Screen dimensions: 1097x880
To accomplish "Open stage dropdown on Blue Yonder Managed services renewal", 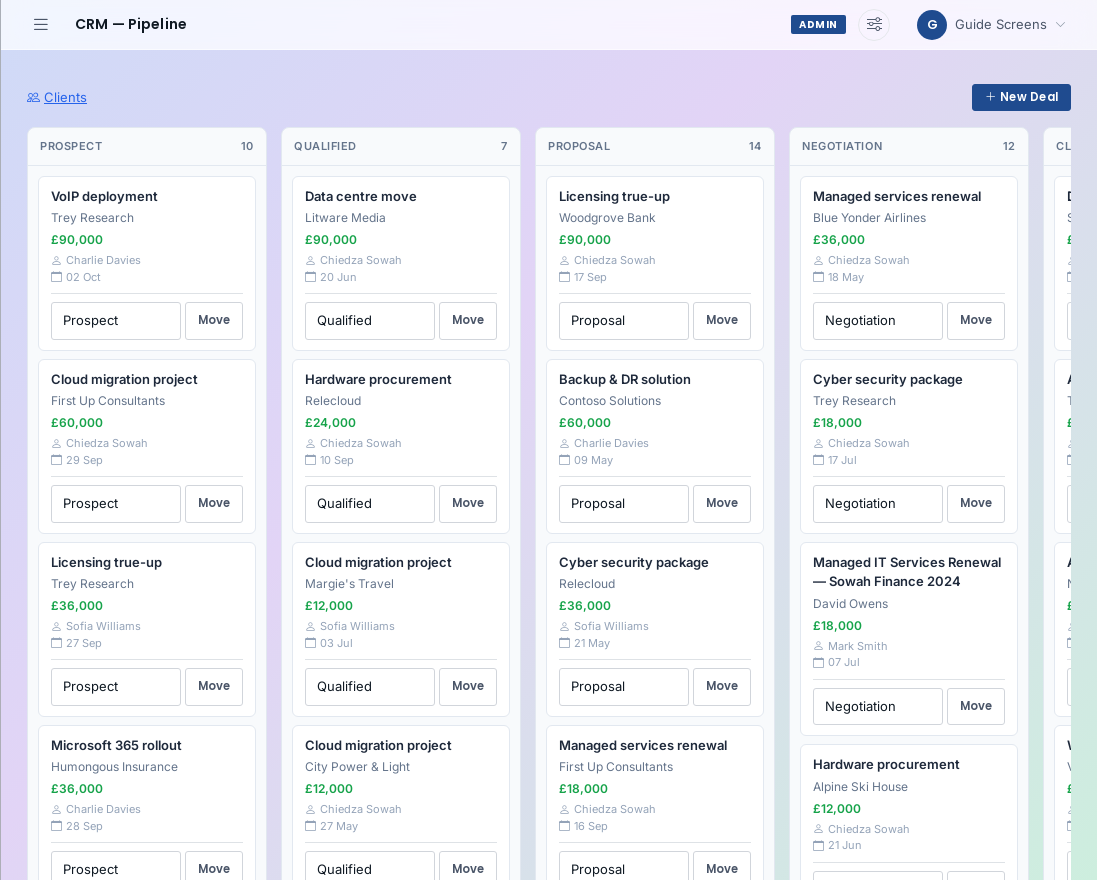I will point(877,320).
